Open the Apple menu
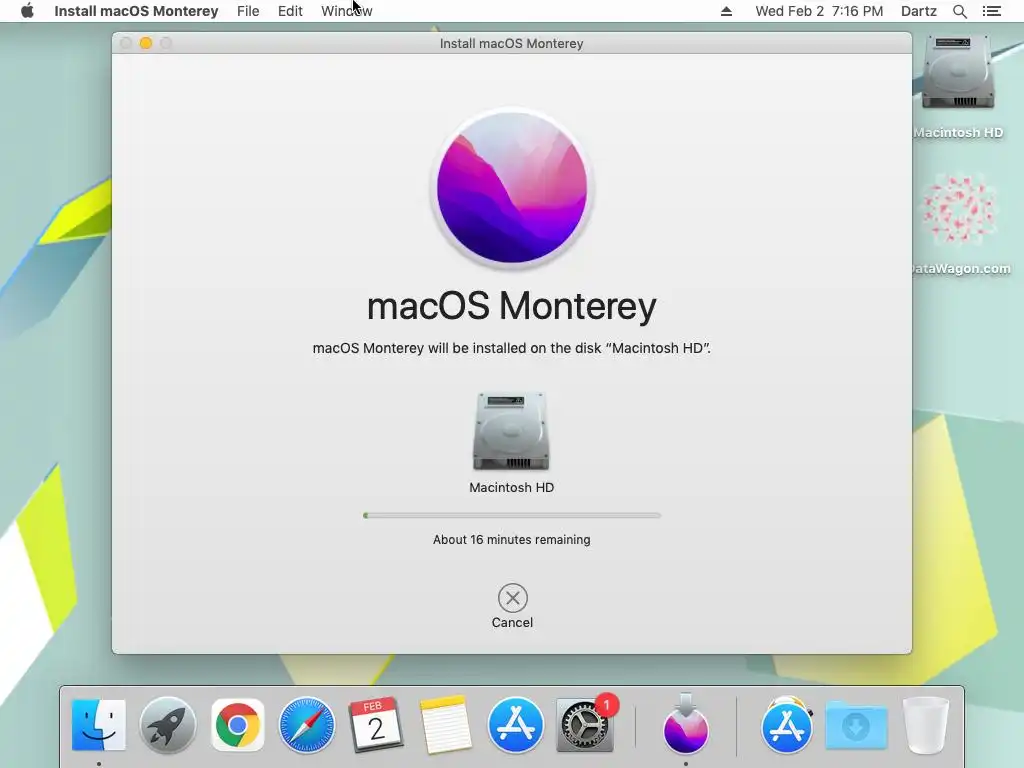Image resolution: width=1024 pixels, height=768 pixels. click(27, 11)
